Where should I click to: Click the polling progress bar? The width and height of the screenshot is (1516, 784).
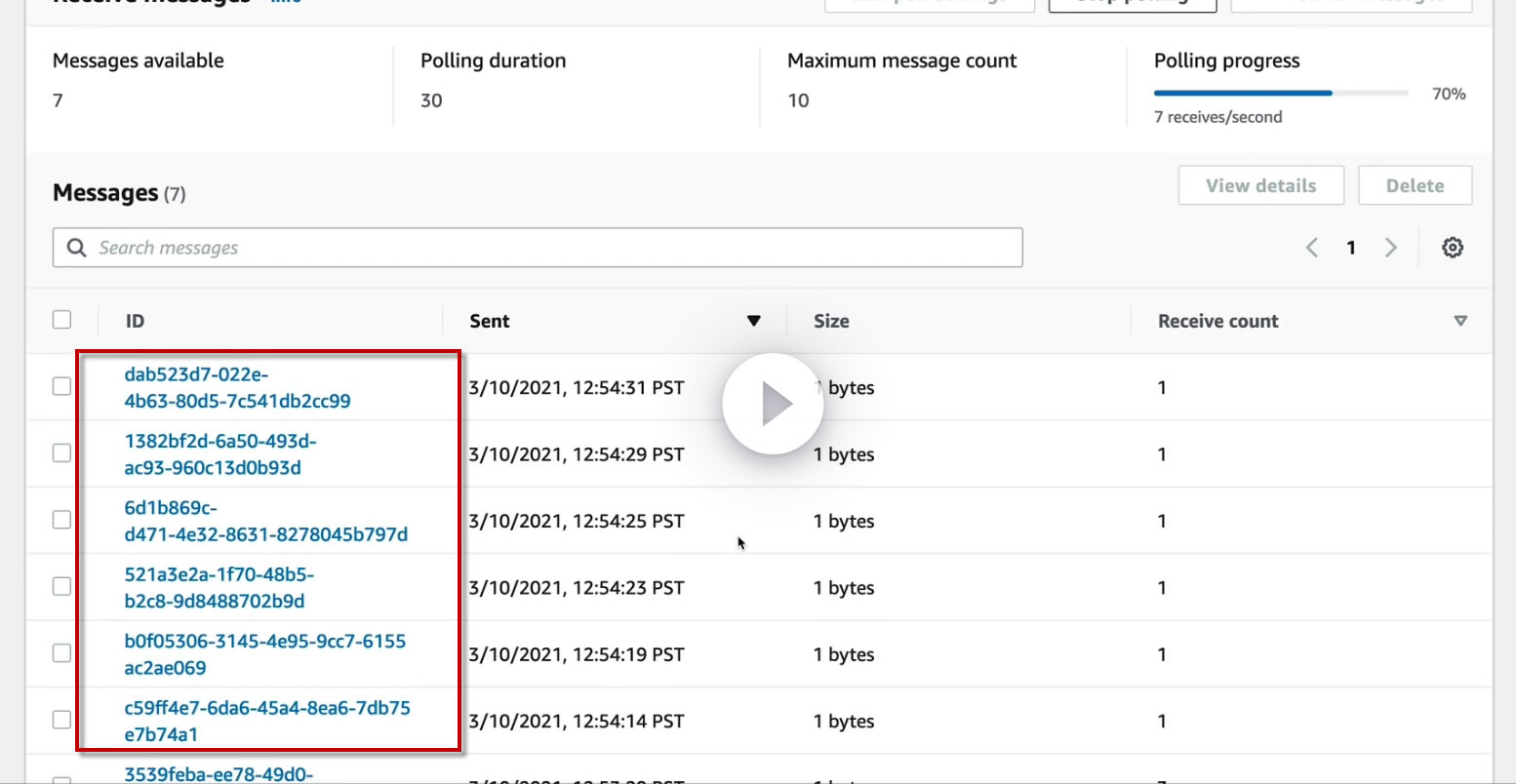[x=1280, y=94]
